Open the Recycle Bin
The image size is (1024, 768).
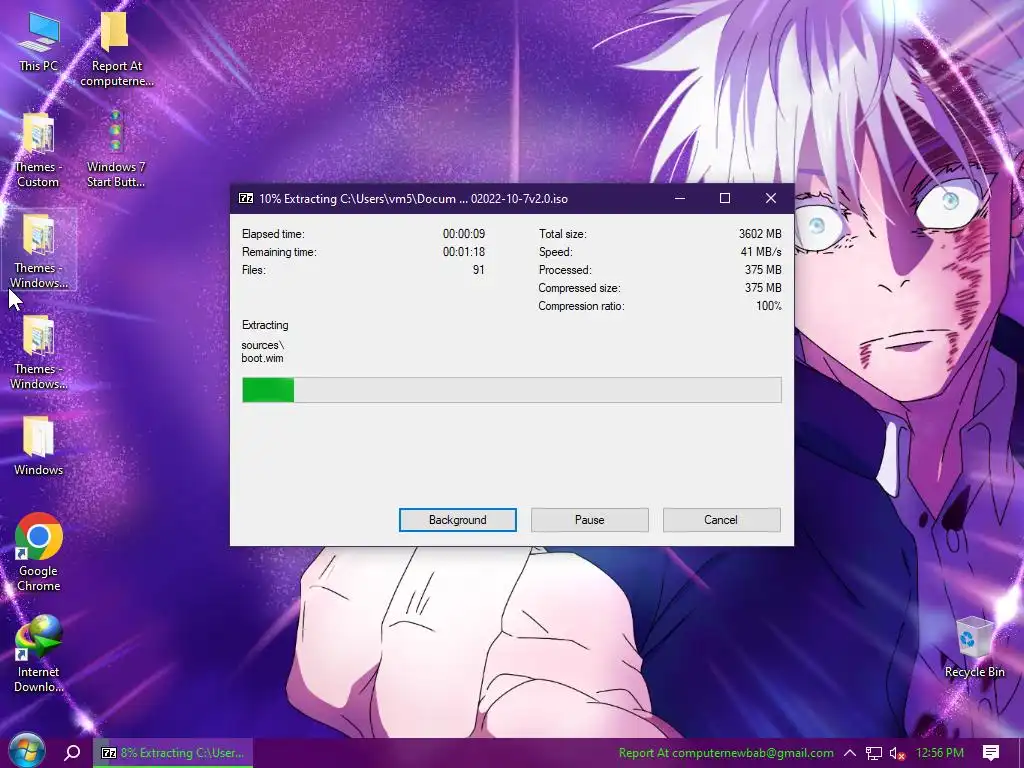coord(974,647)
